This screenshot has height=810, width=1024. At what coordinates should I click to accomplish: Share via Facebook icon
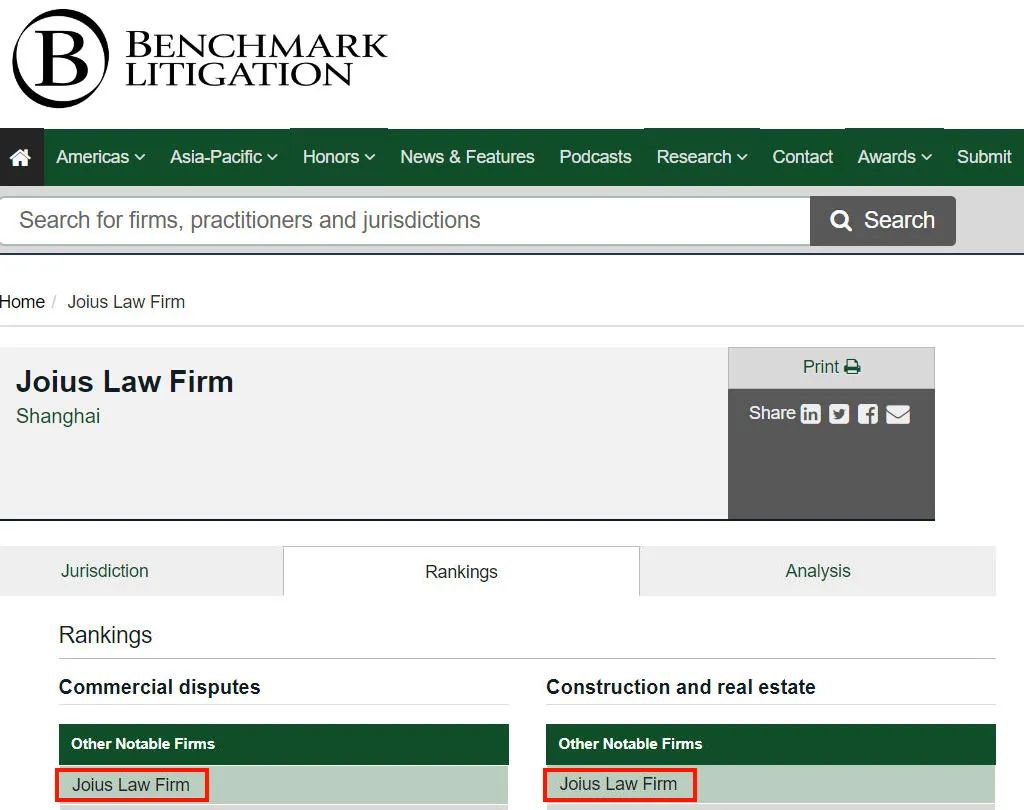868,414
